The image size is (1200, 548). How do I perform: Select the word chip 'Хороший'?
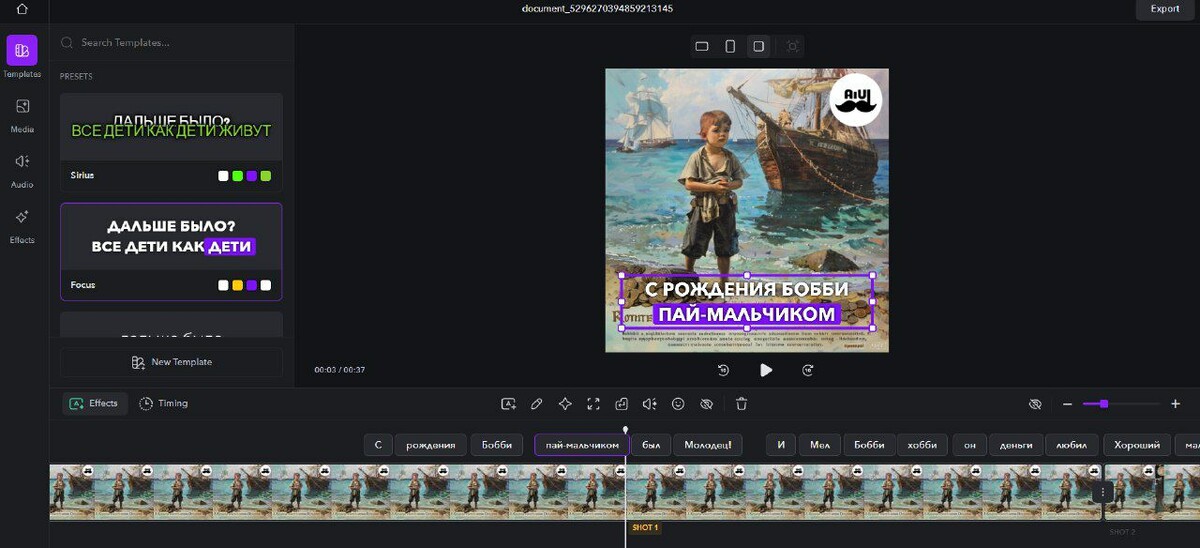1138,445
